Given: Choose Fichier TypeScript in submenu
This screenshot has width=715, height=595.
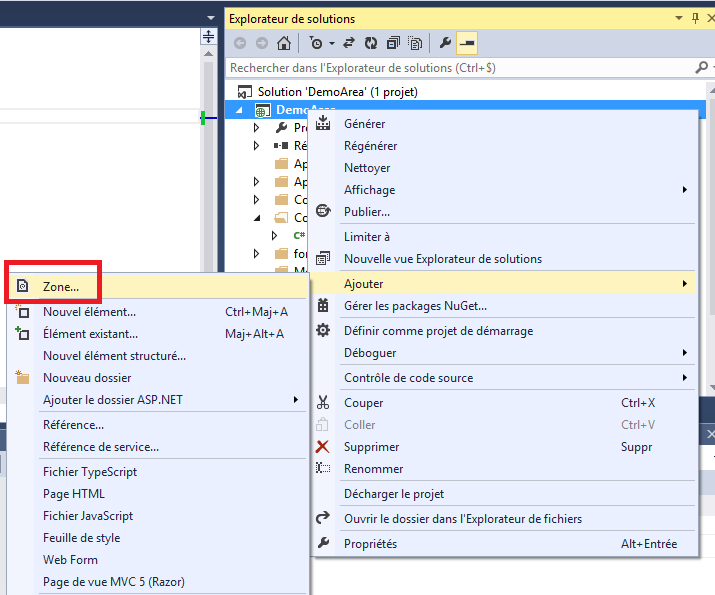Looking at the screenshot, I should [158, 471].
